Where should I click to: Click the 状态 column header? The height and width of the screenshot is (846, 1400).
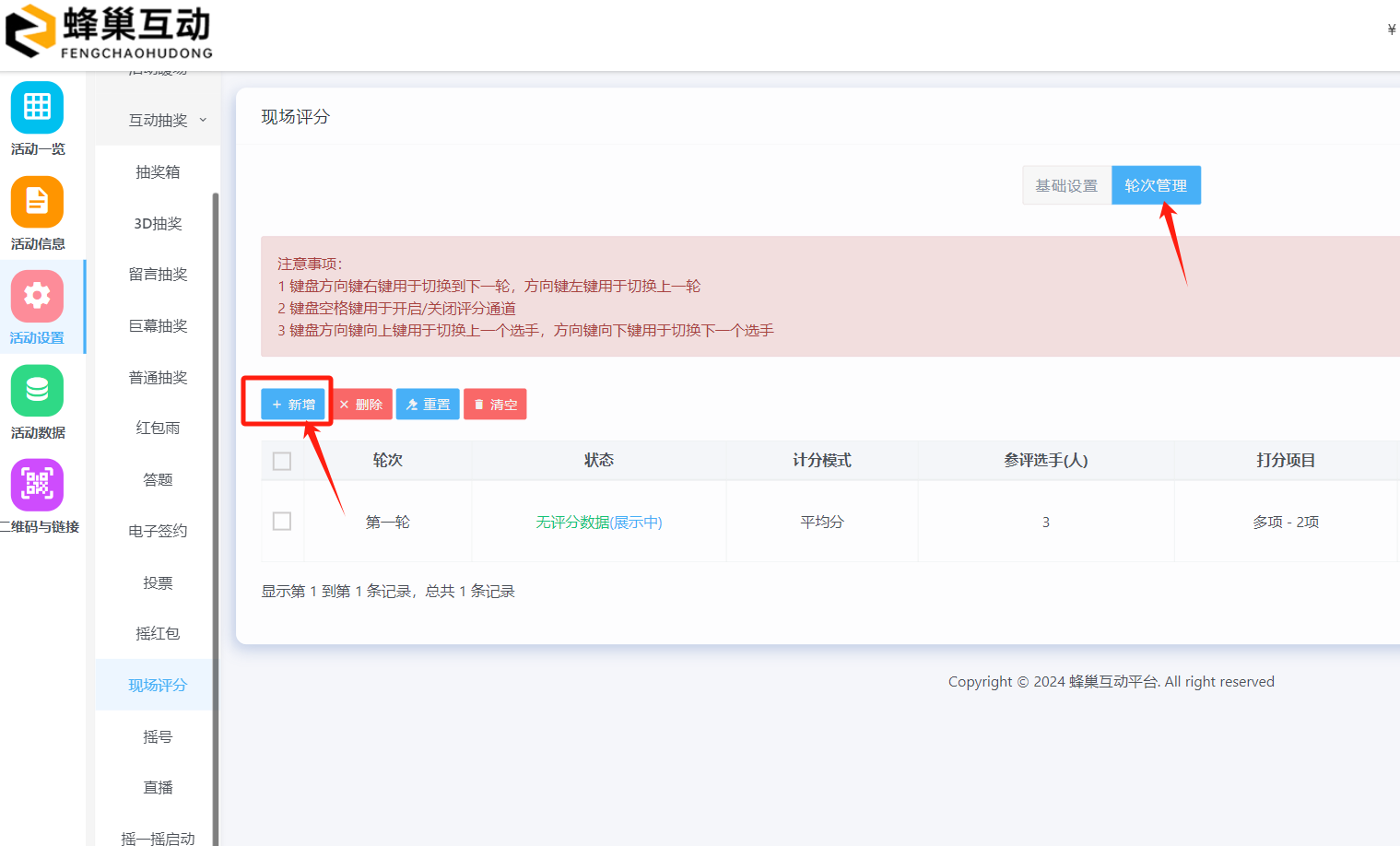599,460
